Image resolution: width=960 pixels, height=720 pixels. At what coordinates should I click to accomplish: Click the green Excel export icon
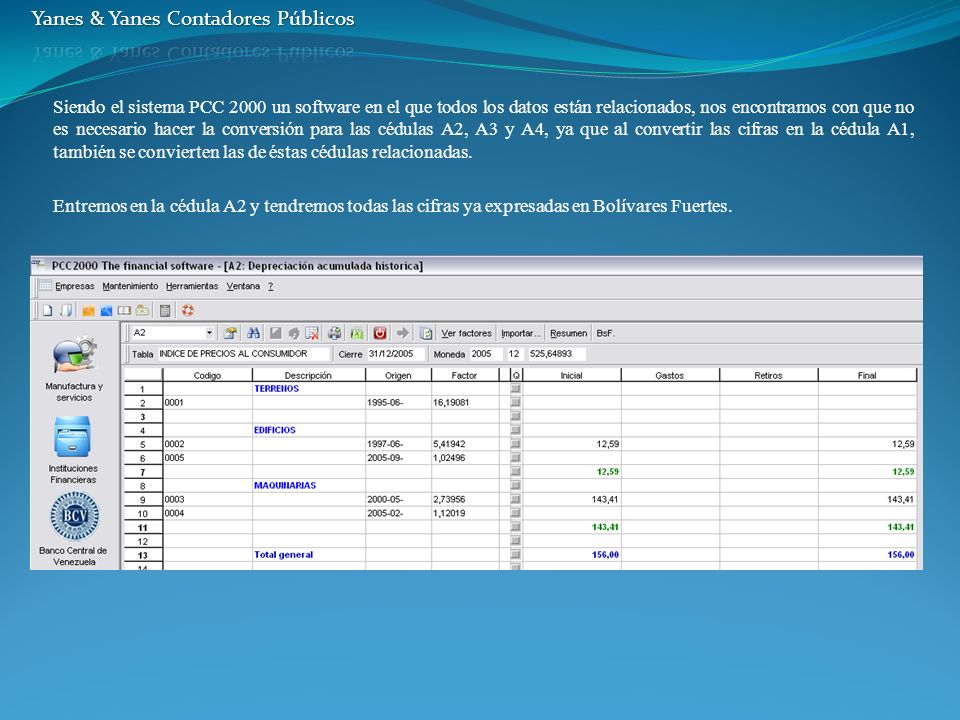click(x=356, y=333)
